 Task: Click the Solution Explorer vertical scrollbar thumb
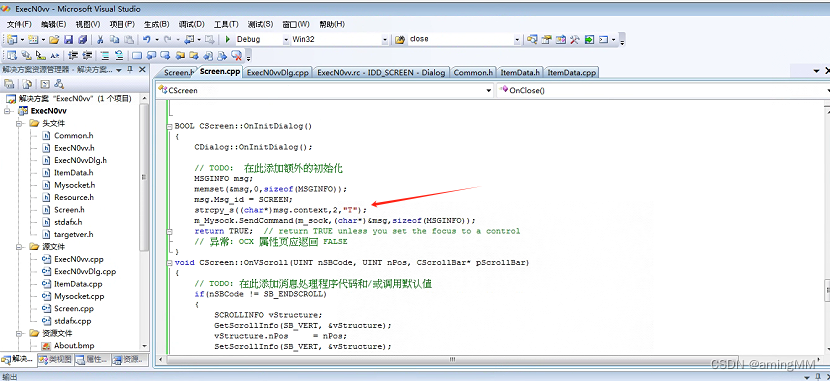click(x=144, y=177)
